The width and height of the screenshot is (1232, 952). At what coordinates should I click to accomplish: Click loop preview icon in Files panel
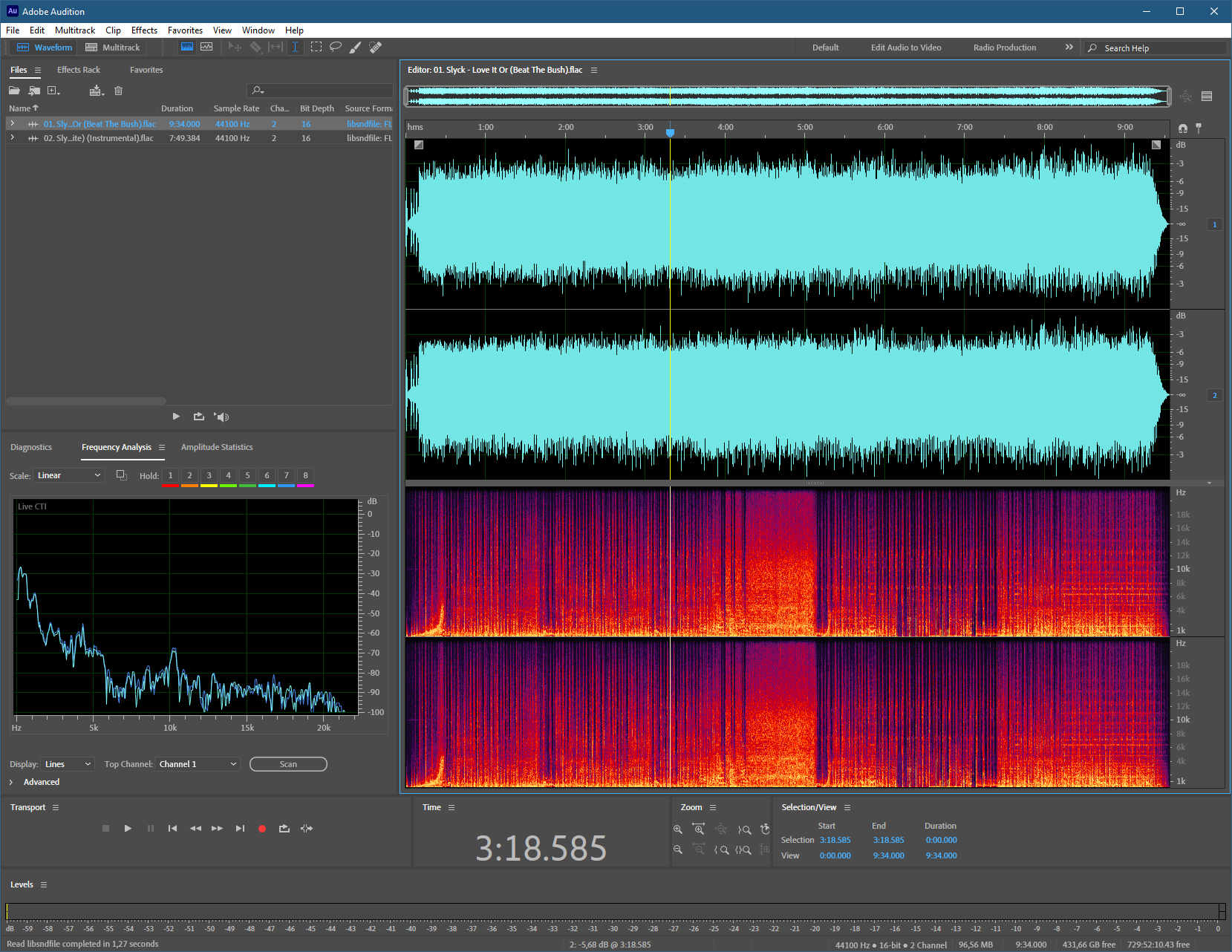point(198,416)
